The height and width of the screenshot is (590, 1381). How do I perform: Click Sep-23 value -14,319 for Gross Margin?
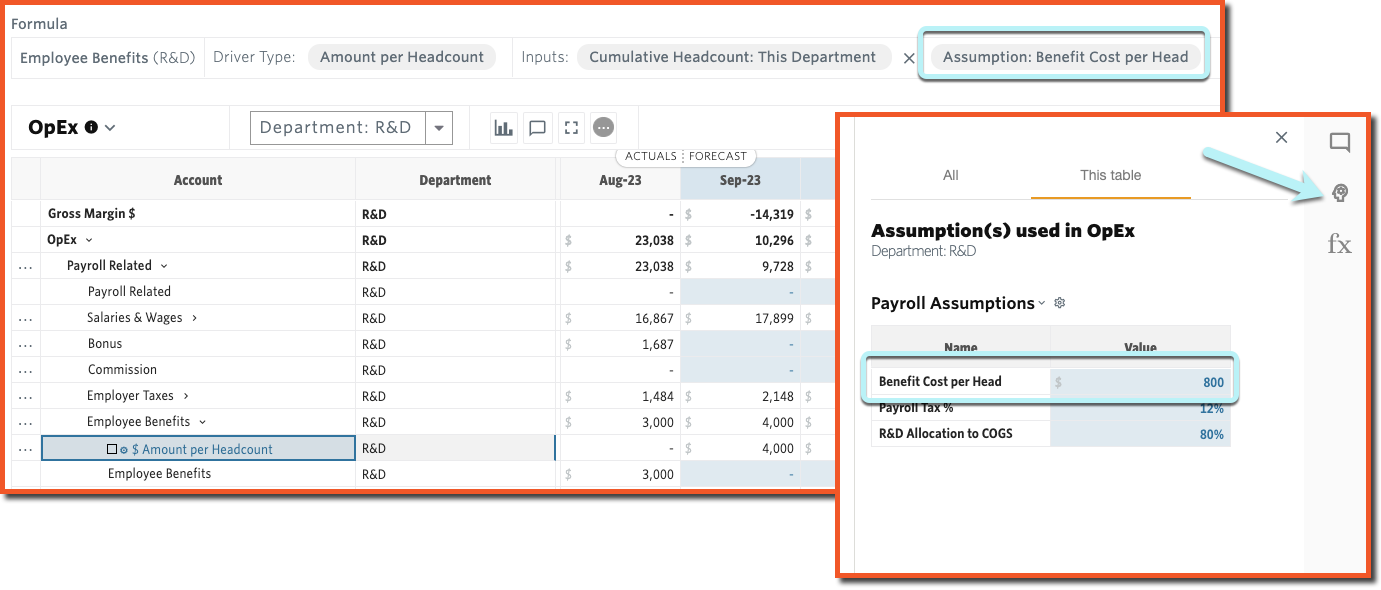[x=740, y=214]
